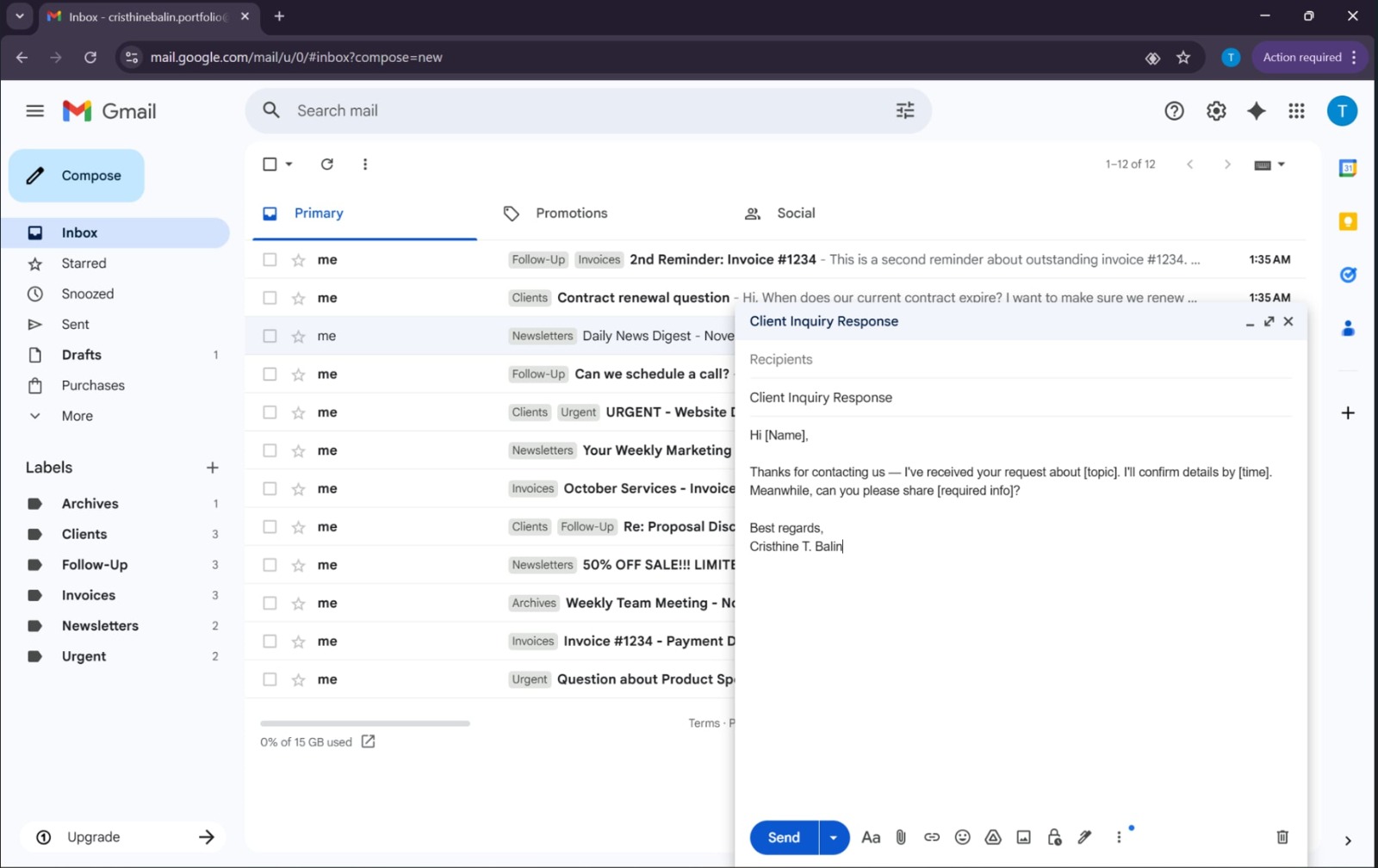Image resolution: width=1378 pixels, height=868 pixels.
Task: Hide side panel with bottom chevron
Action: tap(1348, 841)
